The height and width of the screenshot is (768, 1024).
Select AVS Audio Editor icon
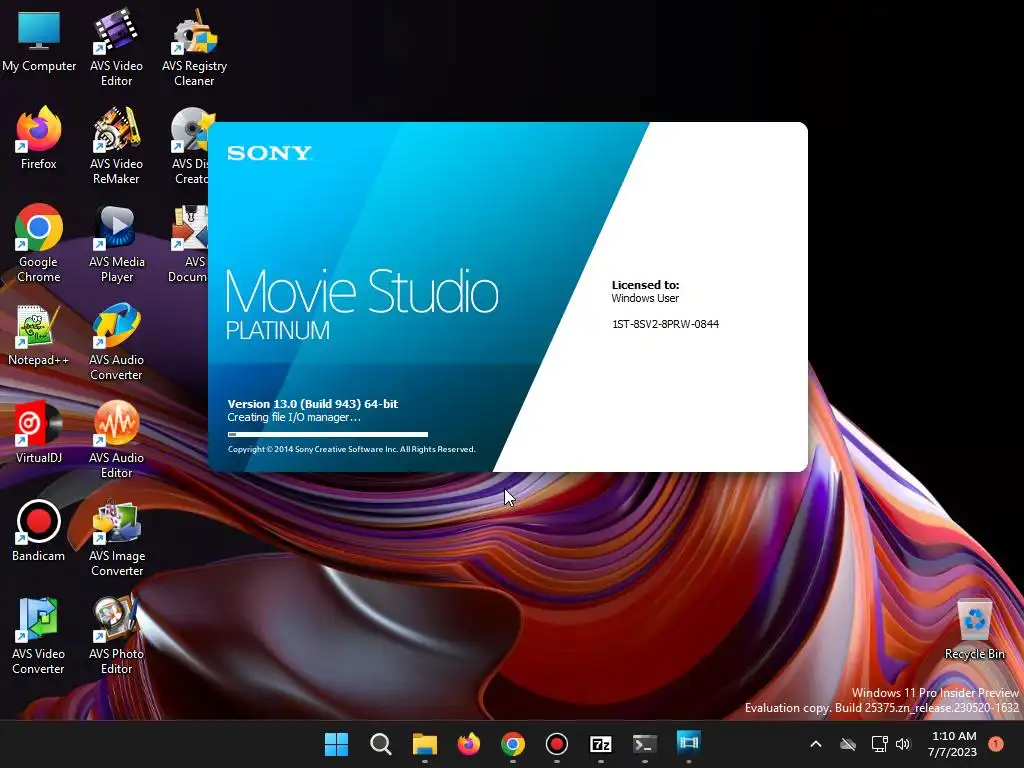click(x=116, y=440)
